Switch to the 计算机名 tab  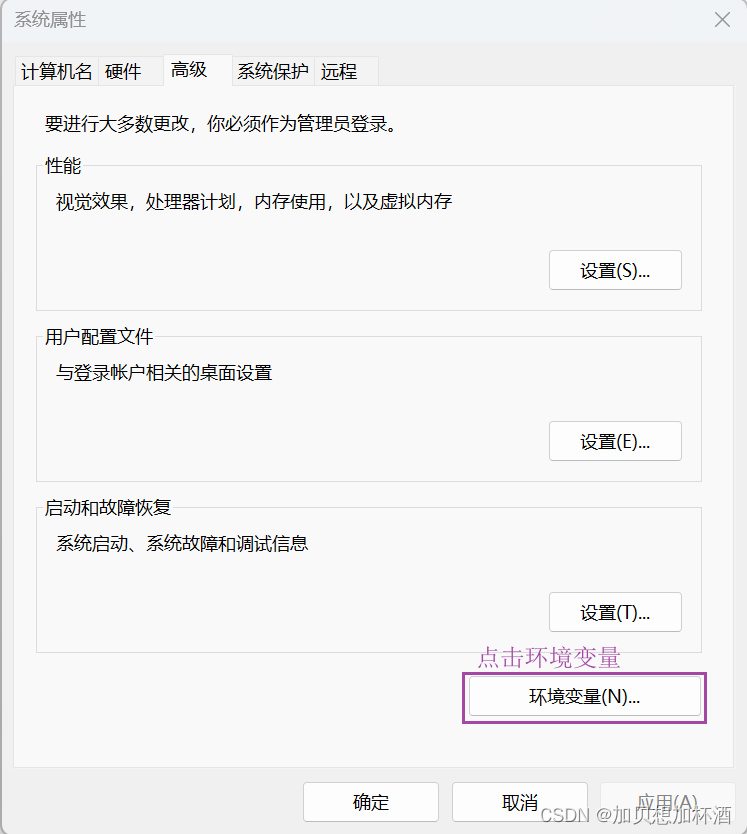tap(55, 71)
